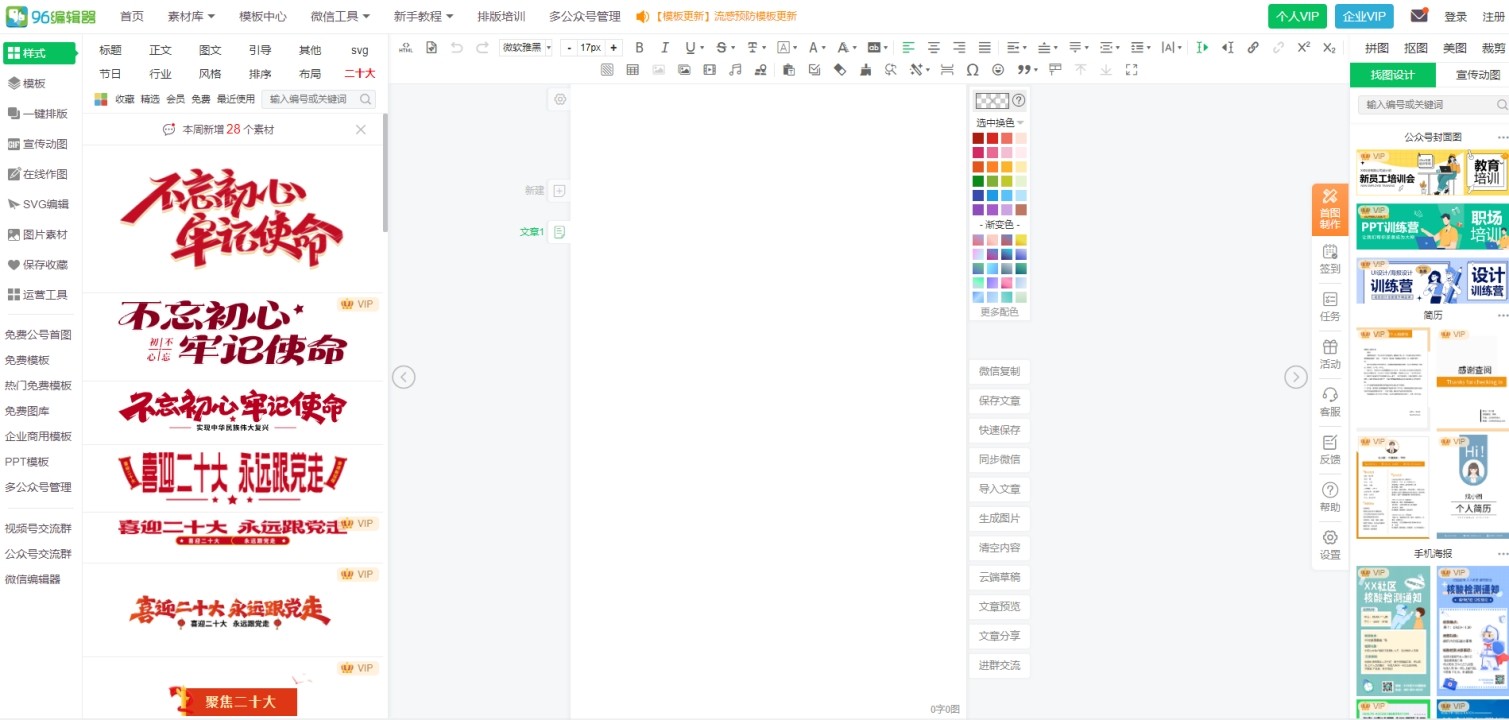Viewport: 1509px width, 720px height.
Task: Click the fullscreen expand icon
Action: click(x=1132, y=70)
